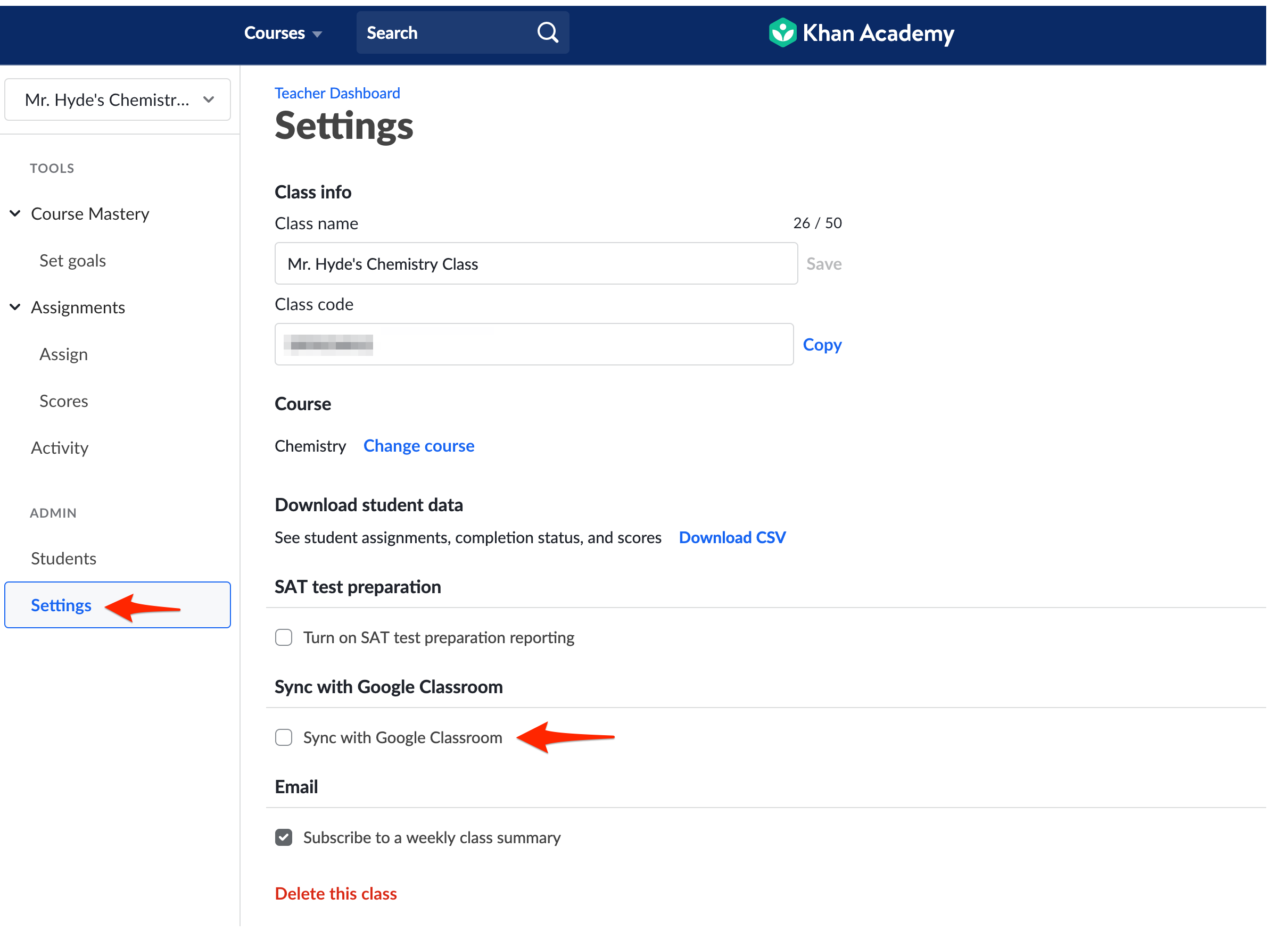Click the Class code field
Viewport: 1288px width, 948px height.
click(x=534, y=344)
